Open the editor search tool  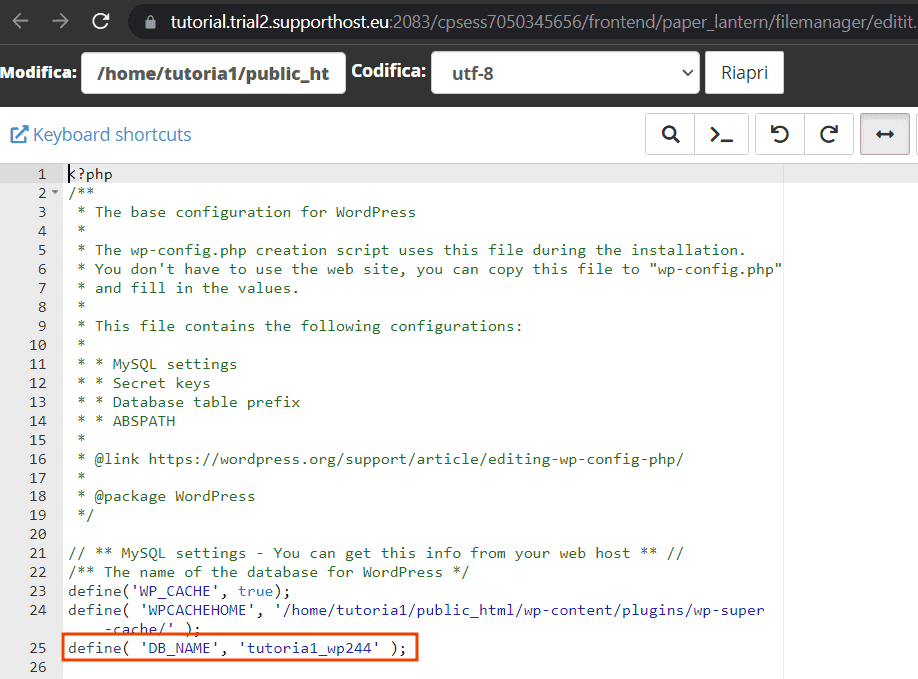click(x=670, y=134)
